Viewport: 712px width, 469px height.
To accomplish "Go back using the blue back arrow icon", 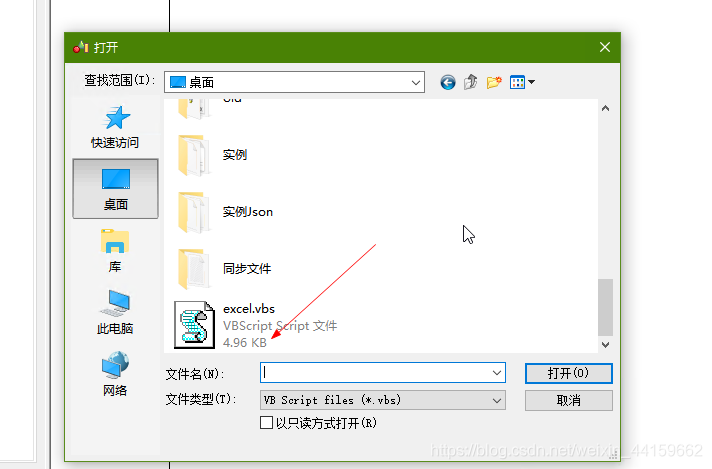I will (448, 83).
